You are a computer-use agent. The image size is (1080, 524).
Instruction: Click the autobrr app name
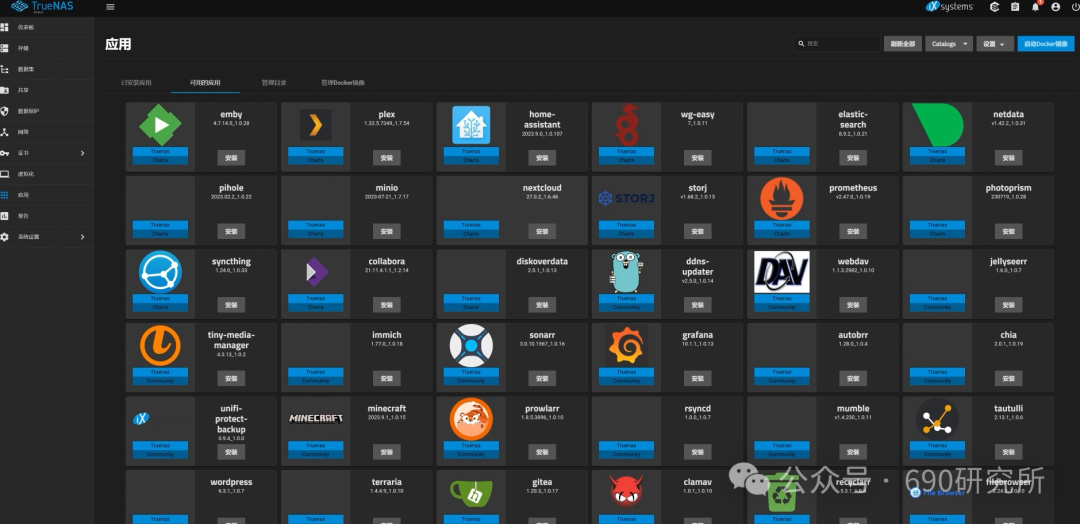853,335
